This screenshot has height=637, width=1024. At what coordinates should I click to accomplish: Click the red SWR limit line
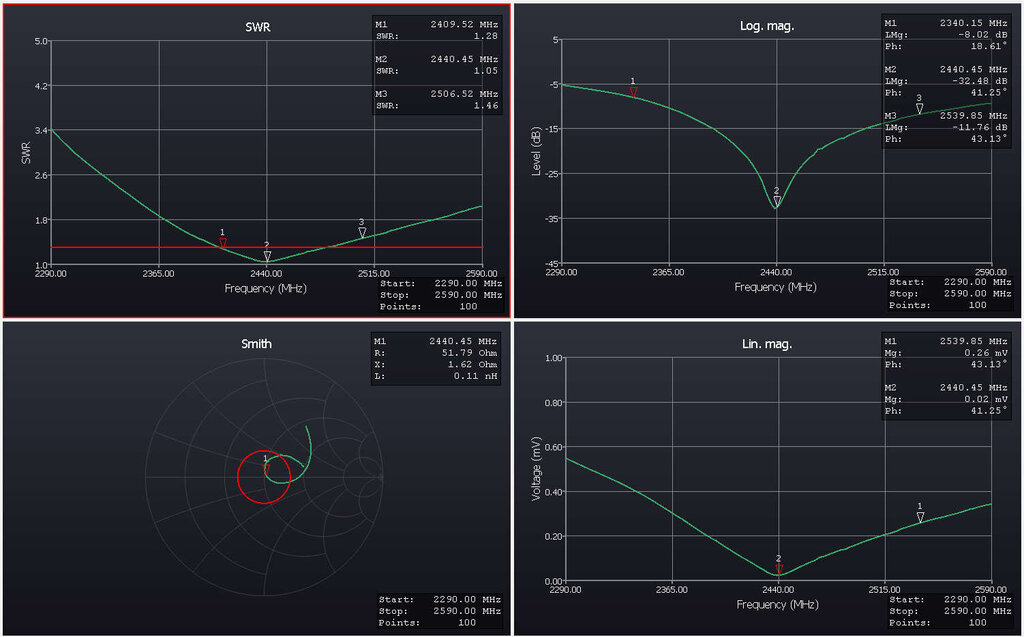coord(120,247)
